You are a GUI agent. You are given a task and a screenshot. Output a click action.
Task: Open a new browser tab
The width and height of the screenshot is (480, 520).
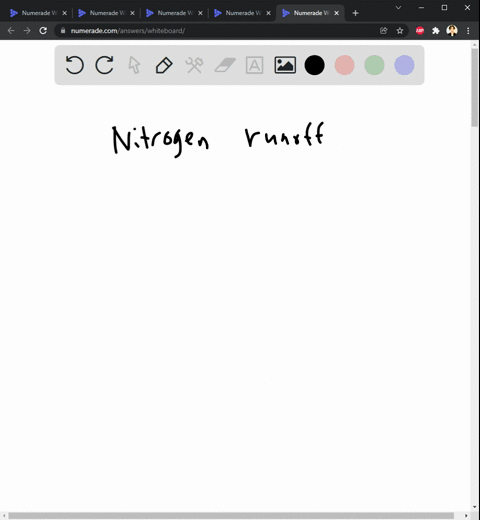click(355, 13)
